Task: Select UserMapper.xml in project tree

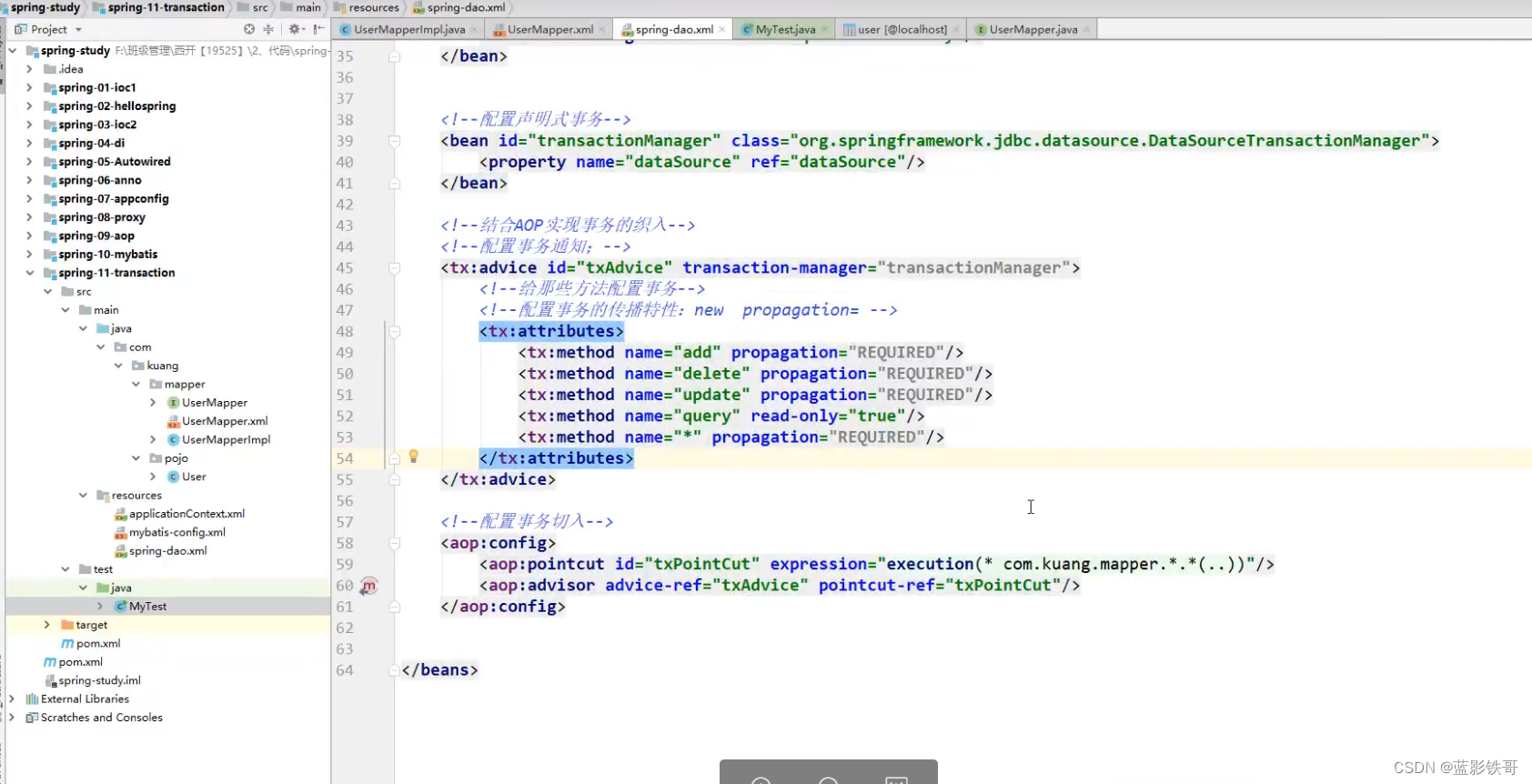Action: click(225, 421)
